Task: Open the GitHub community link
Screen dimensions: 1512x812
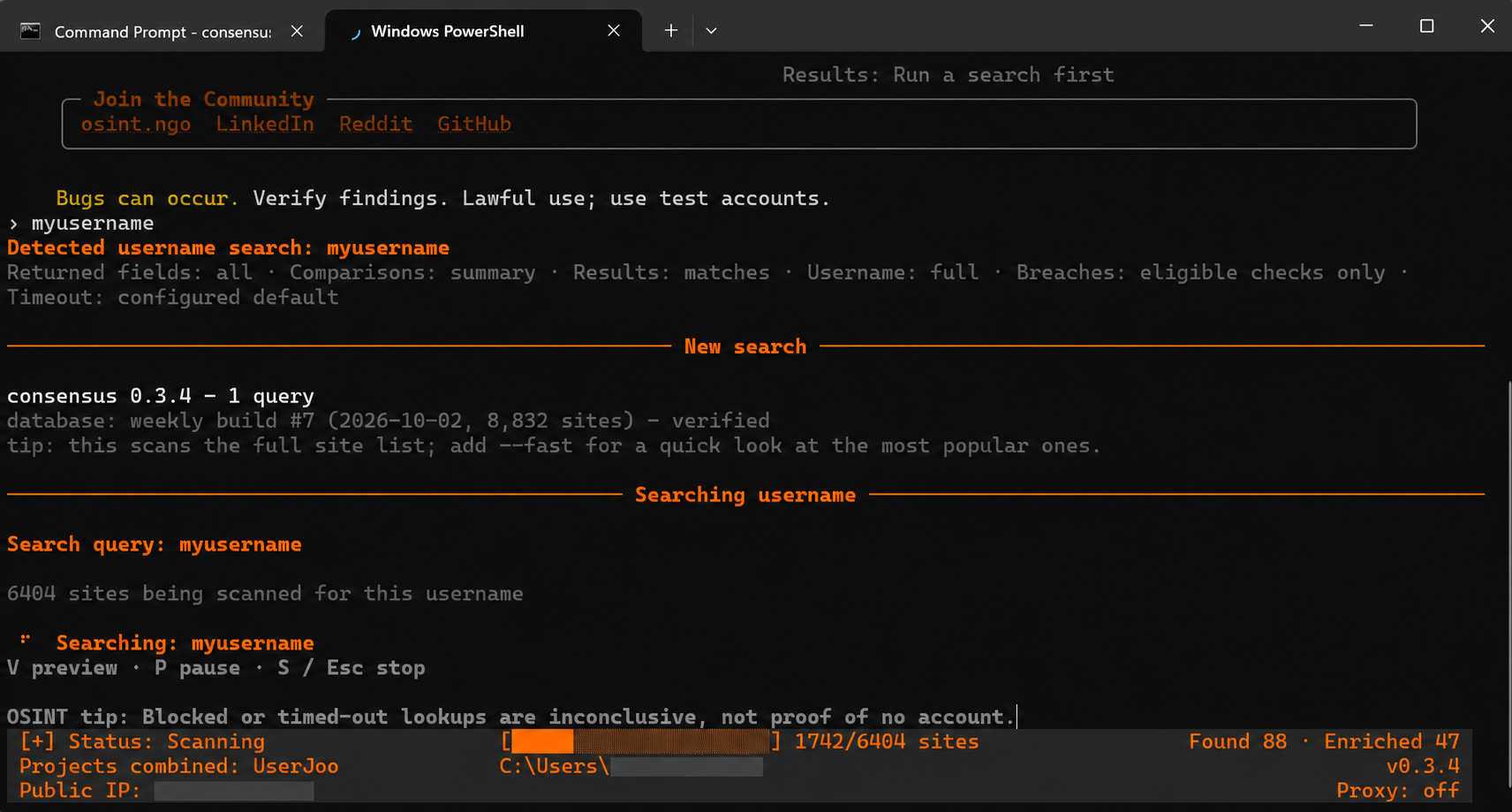Action: click(474, 124)
